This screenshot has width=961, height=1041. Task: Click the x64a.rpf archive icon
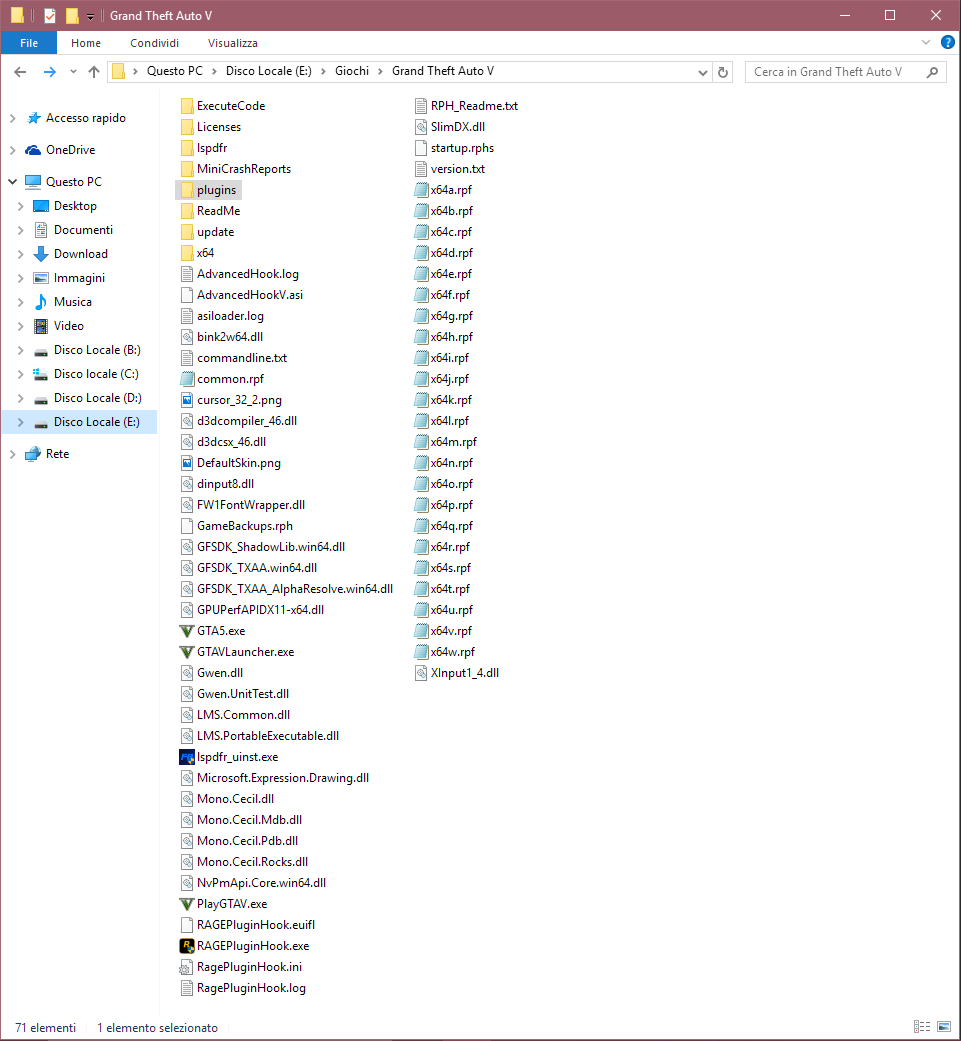click(x=421, y=190)
